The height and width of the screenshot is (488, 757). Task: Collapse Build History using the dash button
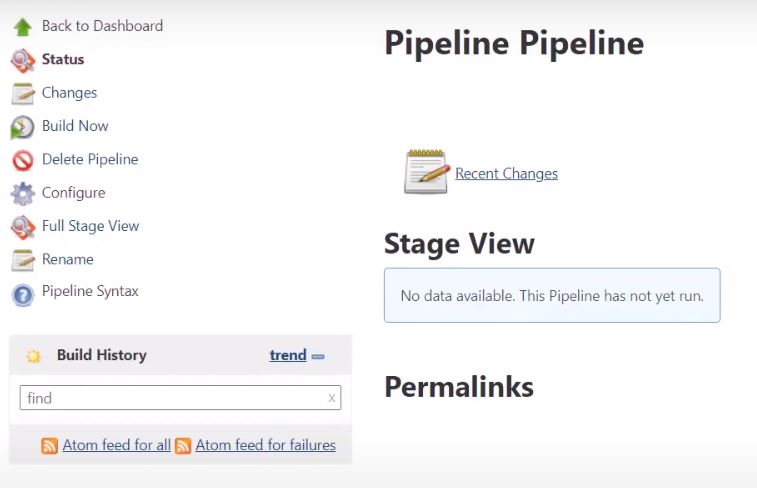[318, 356]
